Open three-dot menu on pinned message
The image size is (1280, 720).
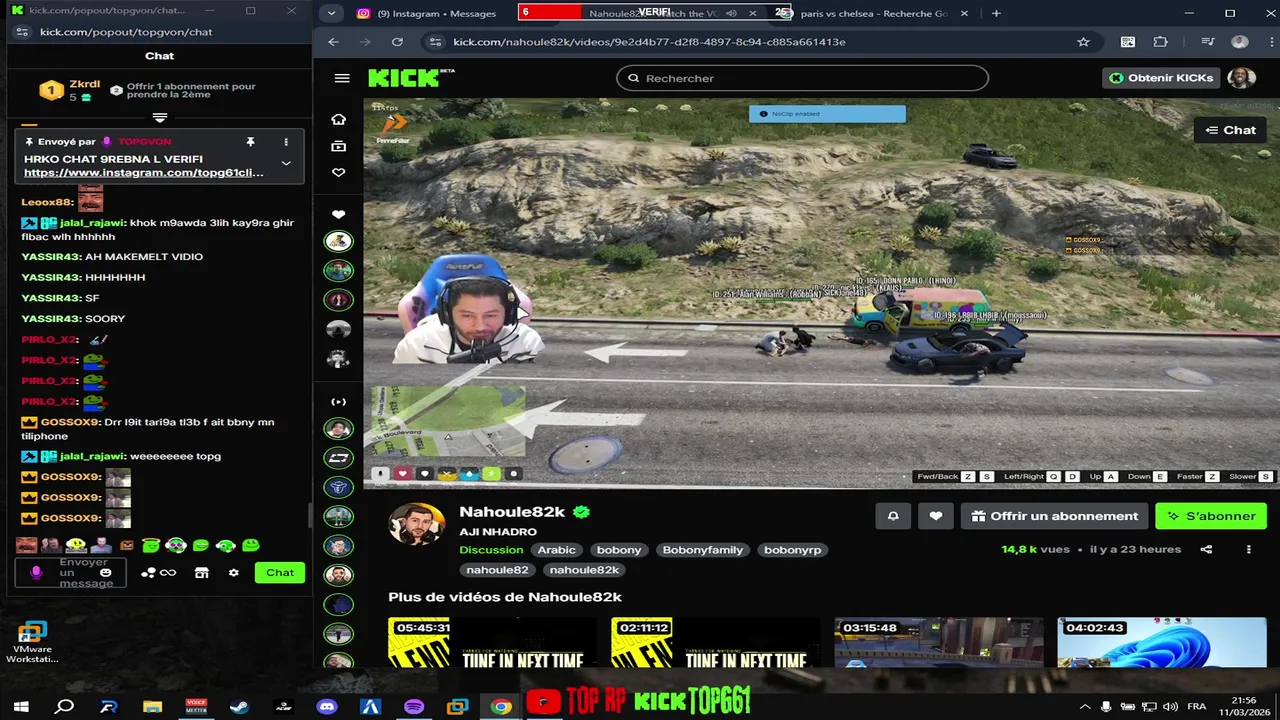tap(286, 142)
